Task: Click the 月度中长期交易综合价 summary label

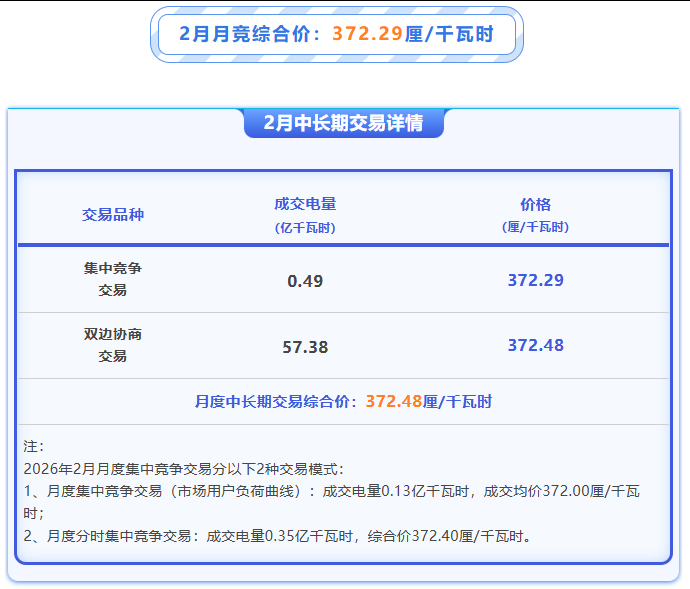Action: tap(275, 402)
